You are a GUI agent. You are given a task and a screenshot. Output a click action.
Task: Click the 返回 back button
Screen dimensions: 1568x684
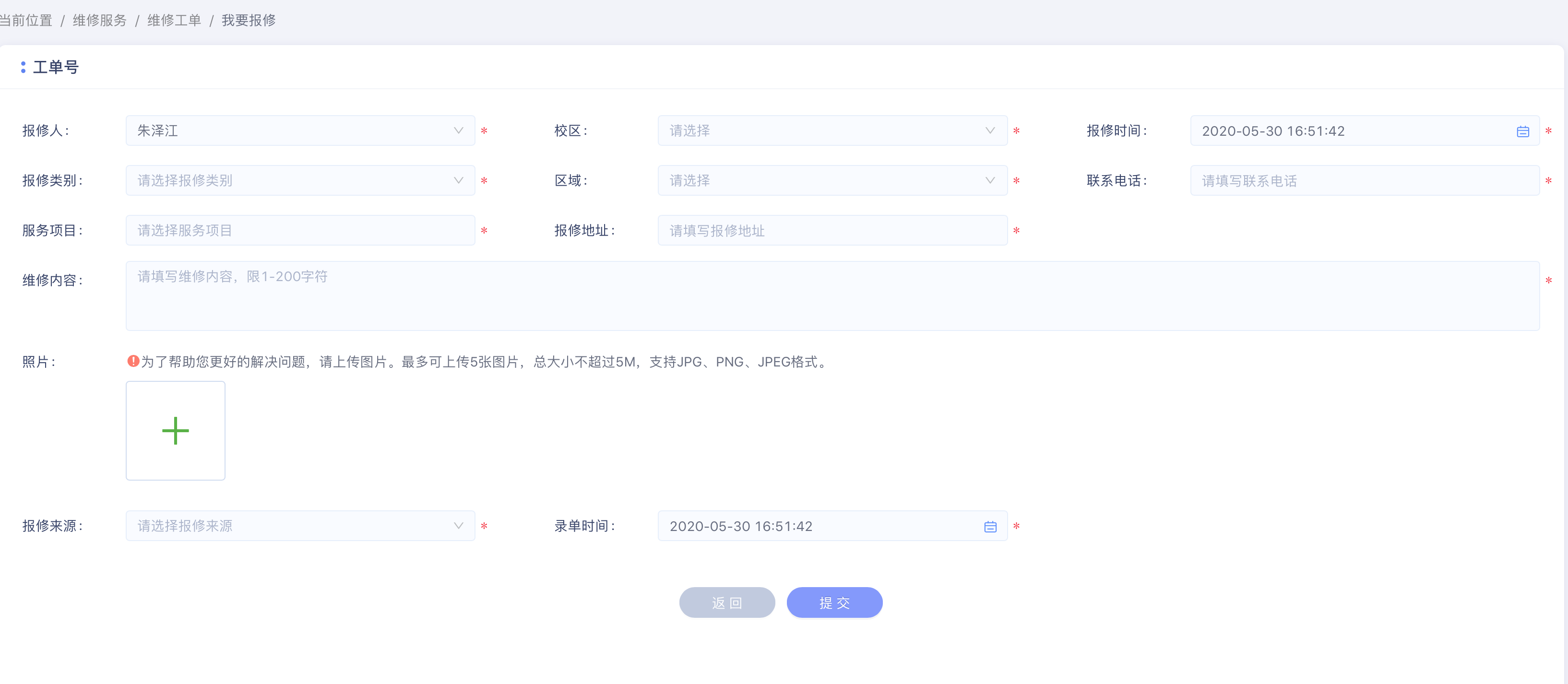pyautogui.click(x=727, y=602)
